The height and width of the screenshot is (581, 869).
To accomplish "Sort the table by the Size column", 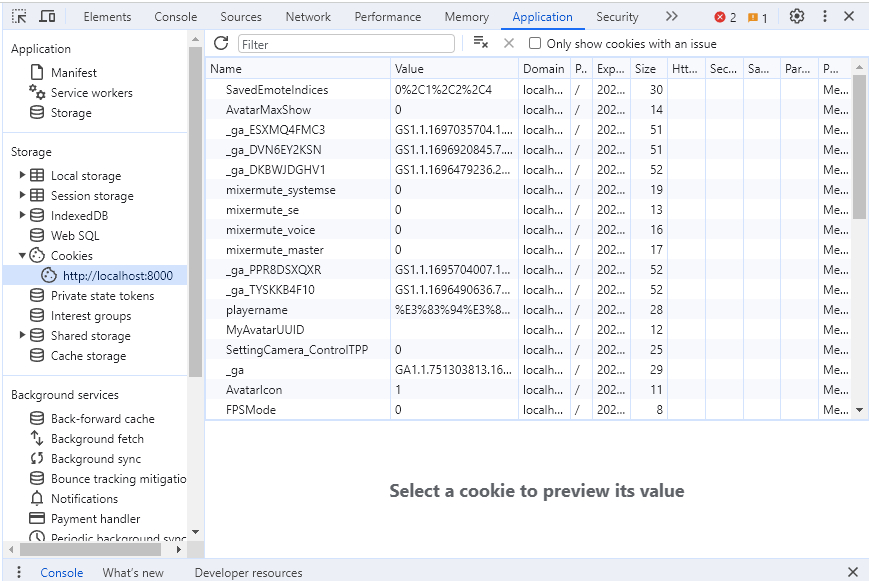I will (646, 69).
